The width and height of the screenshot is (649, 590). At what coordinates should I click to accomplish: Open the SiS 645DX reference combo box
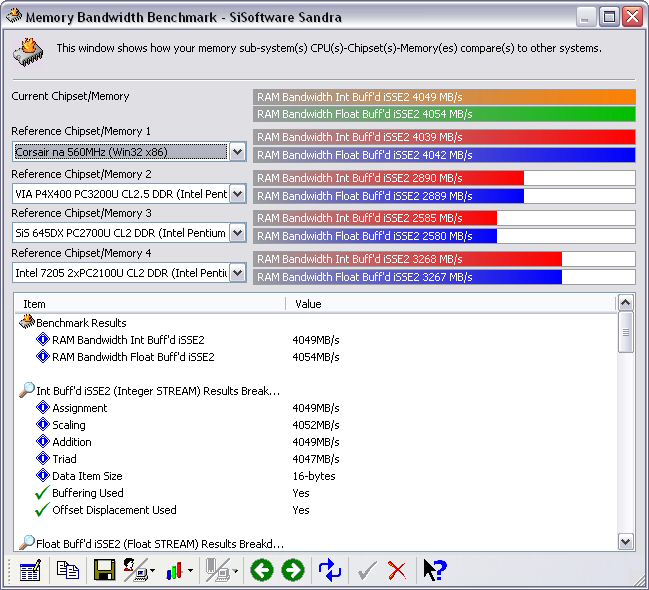(x=237, y=233)
